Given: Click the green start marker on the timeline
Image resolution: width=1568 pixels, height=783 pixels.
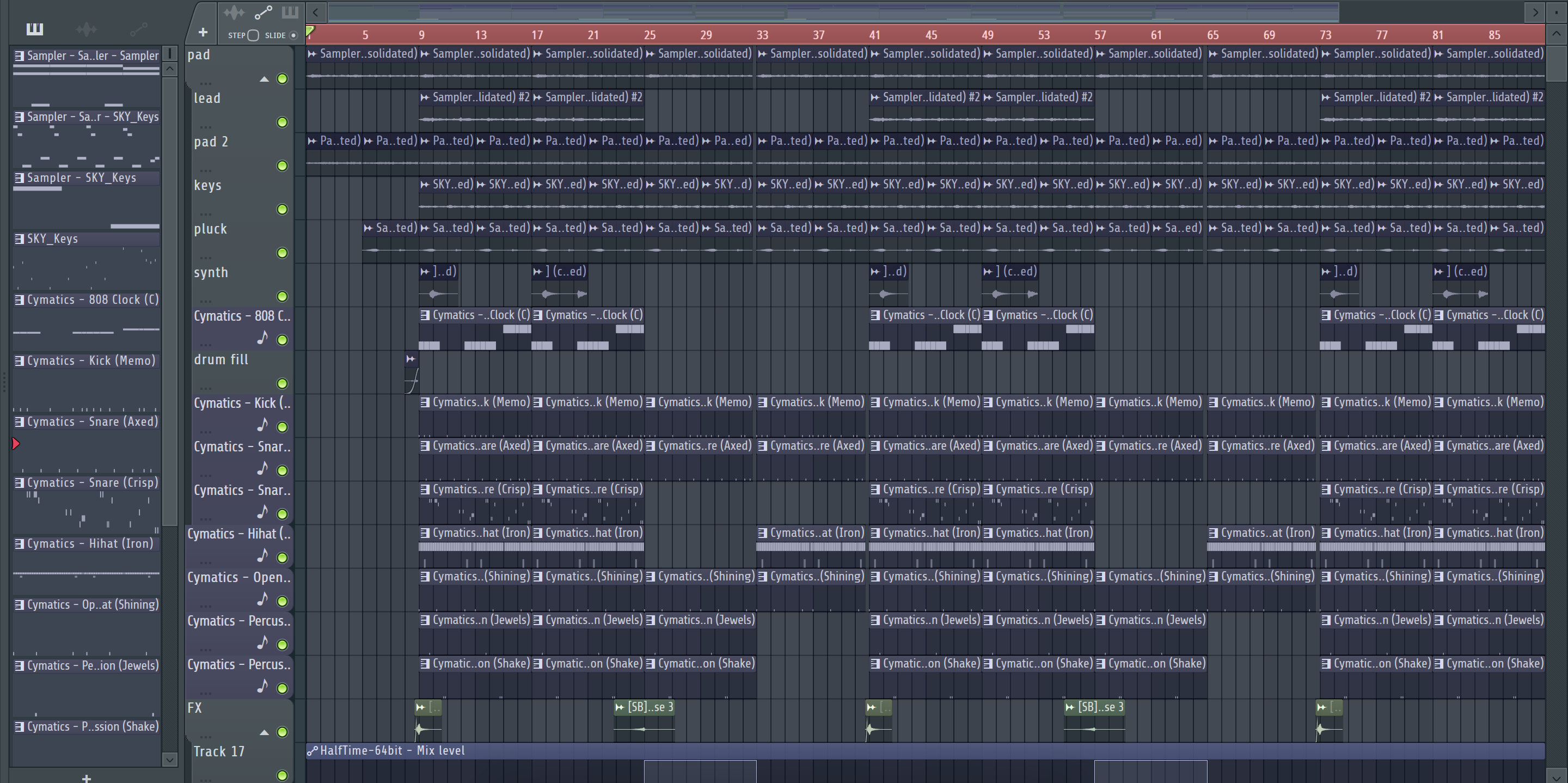Looking at the screenshot, I should coord(310,31).
